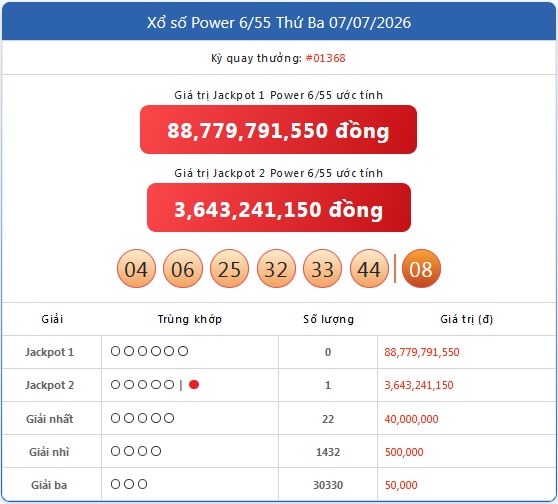Click the red bonus dot in Jackpot 2 row

(194, 384)
